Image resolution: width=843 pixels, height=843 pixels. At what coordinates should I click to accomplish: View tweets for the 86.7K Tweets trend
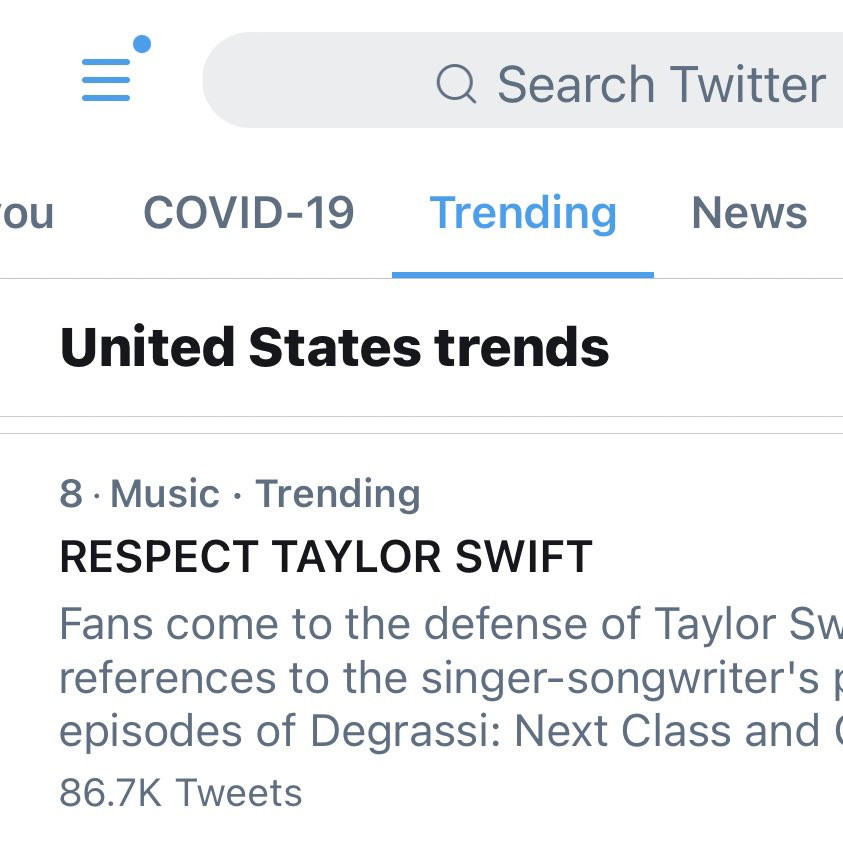[180, 792]
